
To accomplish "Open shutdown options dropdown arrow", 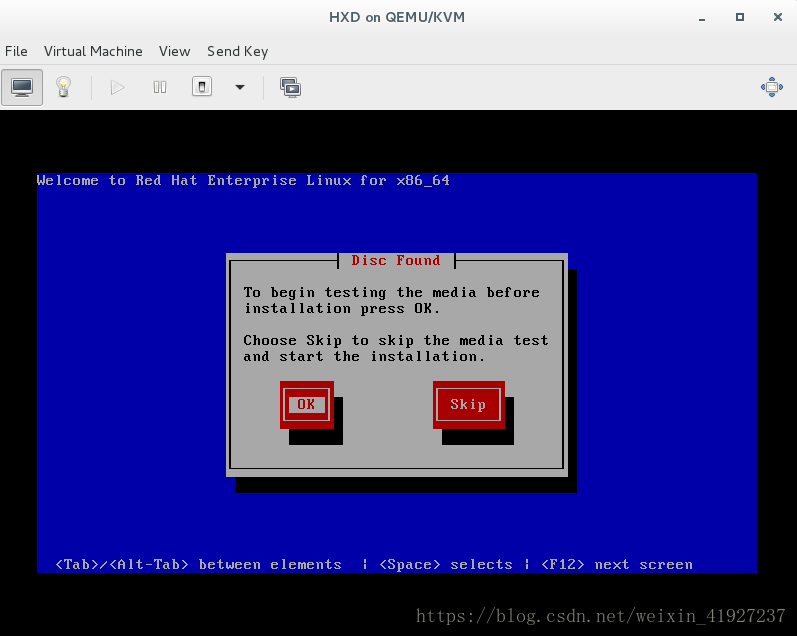I will pos(240,87).
